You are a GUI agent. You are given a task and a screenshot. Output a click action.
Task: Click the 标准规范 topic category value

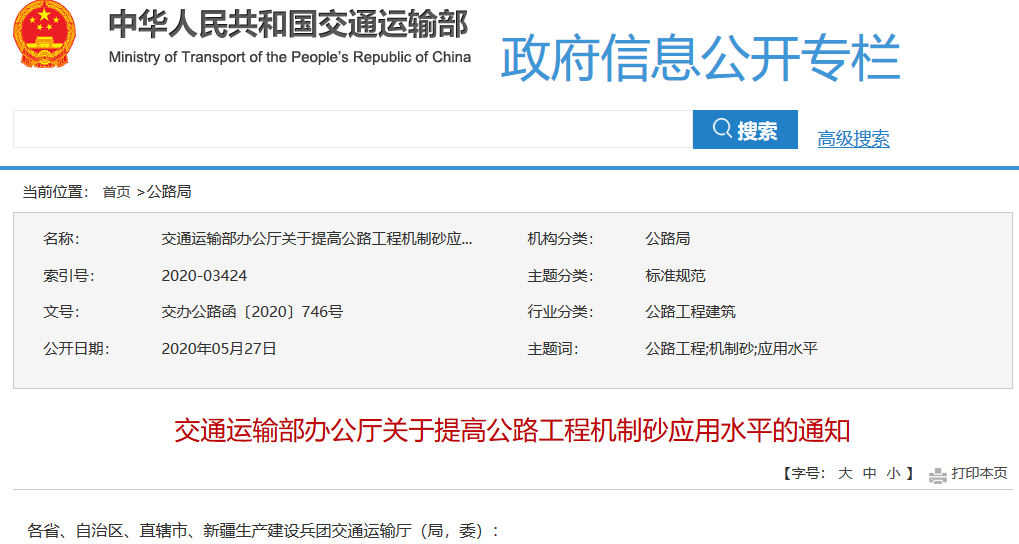coord(675,276)
